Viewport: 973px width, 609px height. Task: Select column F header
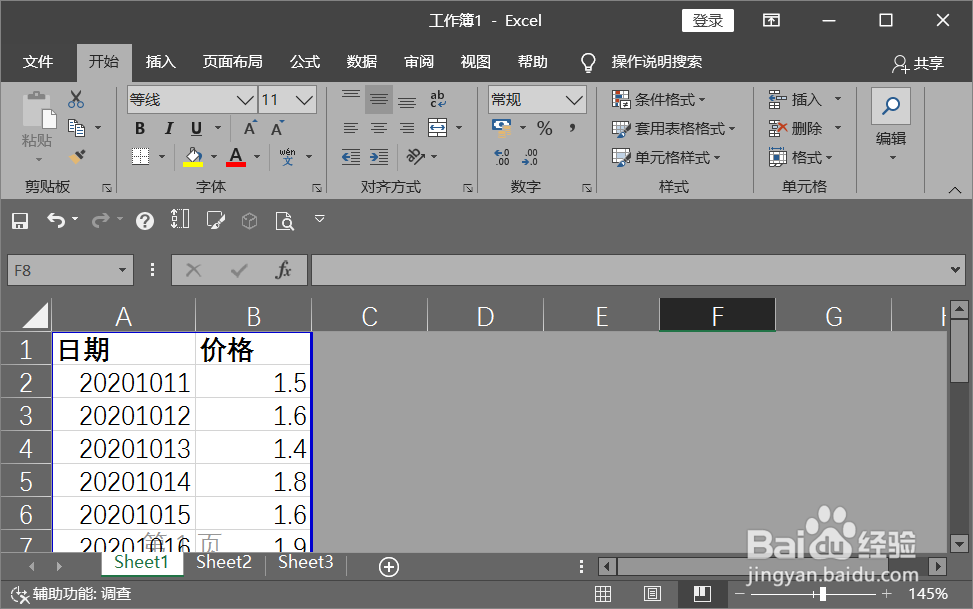click(717, 315)
